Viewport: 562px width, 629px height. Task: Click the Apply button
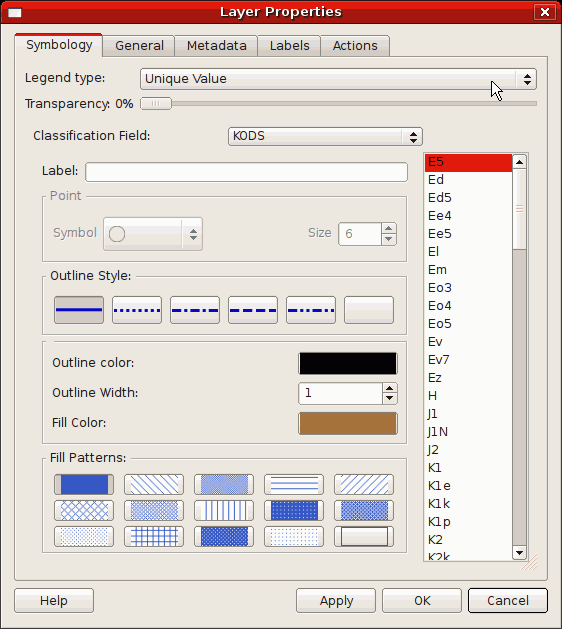(336, 601)
